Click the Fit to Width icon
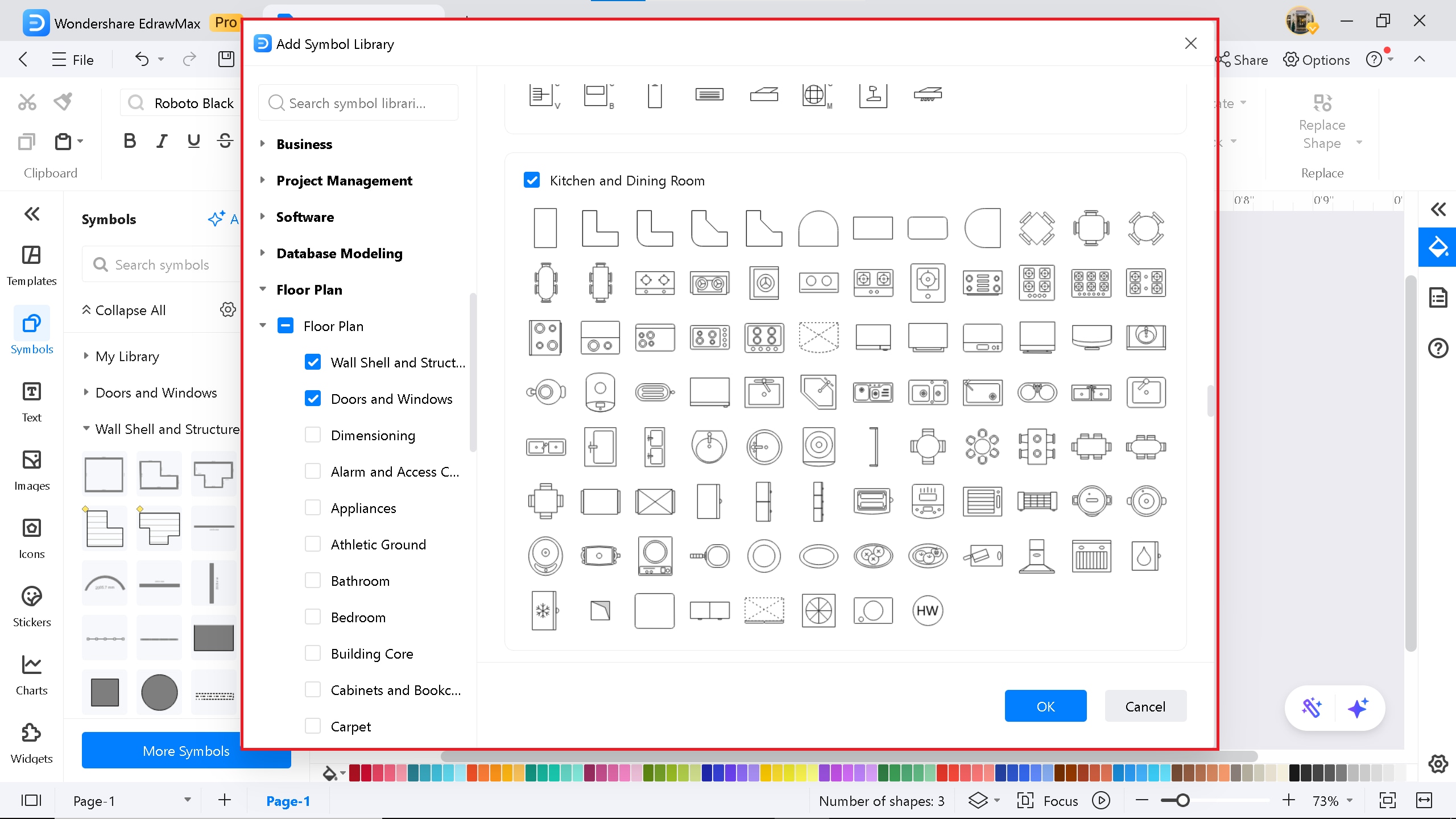The width and height of the screenshot is (1456, 819). click(1424, 801)
